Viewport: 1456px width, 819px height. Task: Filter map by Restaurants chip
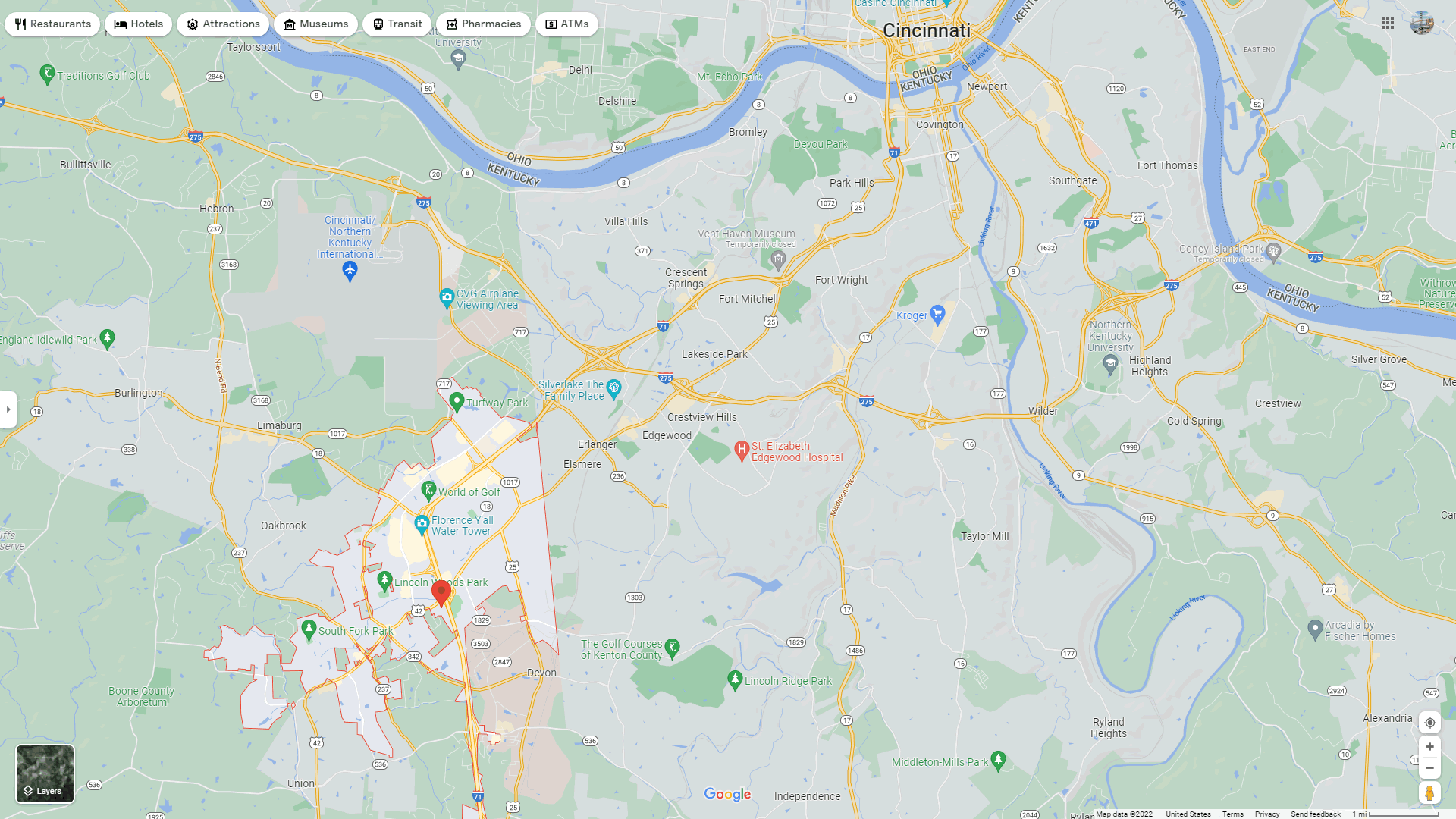(x=52, y=24)
